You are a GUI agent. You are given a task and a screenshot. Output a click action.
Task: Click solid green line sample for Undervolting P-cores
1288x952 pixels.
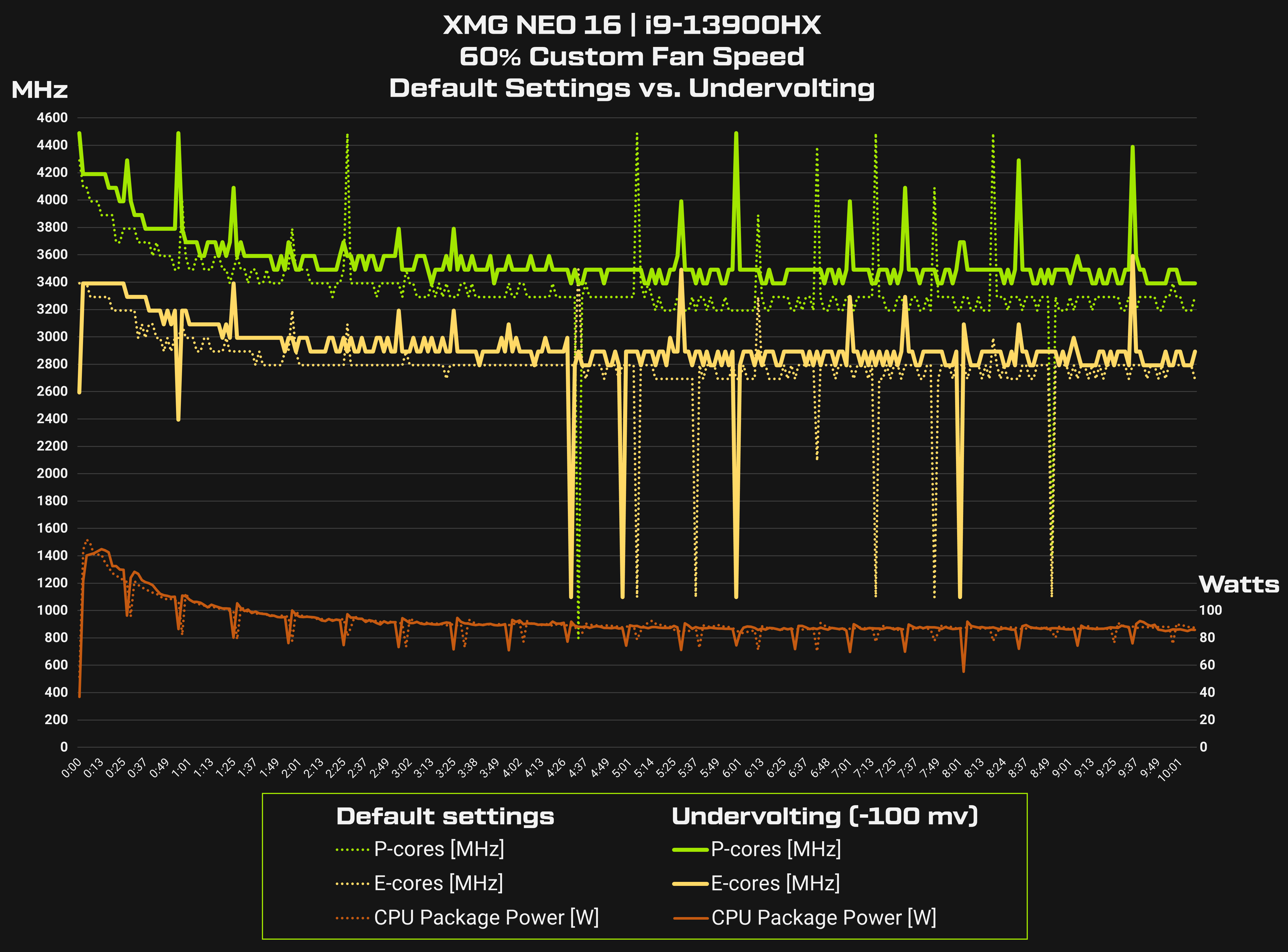(690, 850)
